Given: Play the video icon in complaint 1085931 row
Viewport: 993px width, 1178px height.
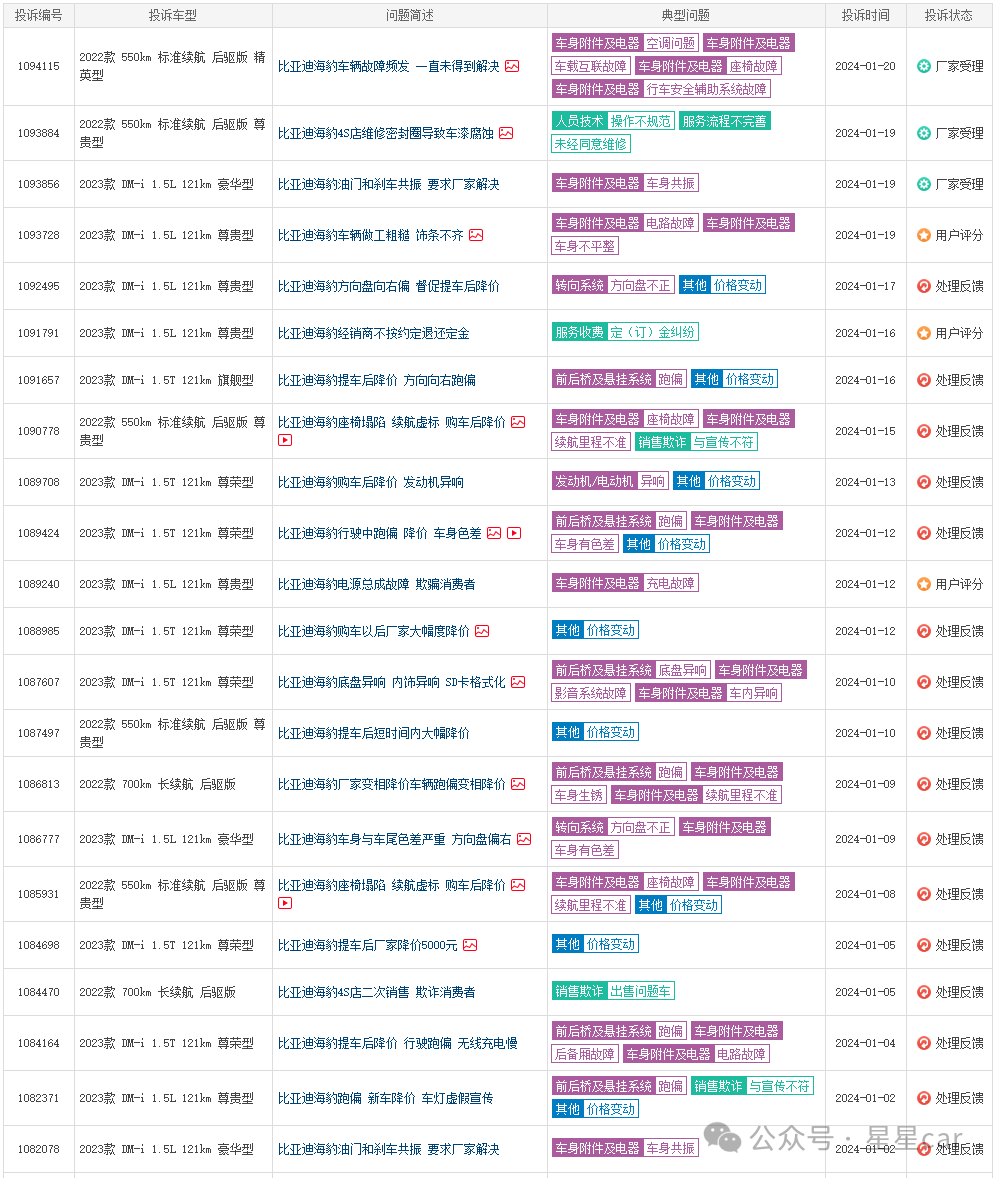Looking at the screenshot, I should pos(285,903).
